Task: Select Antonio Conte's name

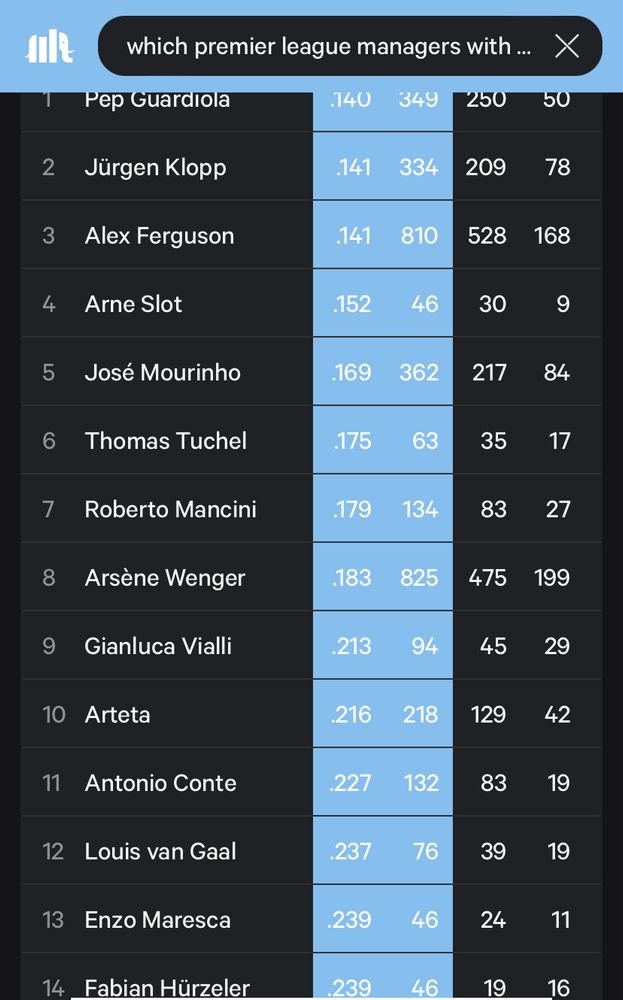Action: [161, 783]
